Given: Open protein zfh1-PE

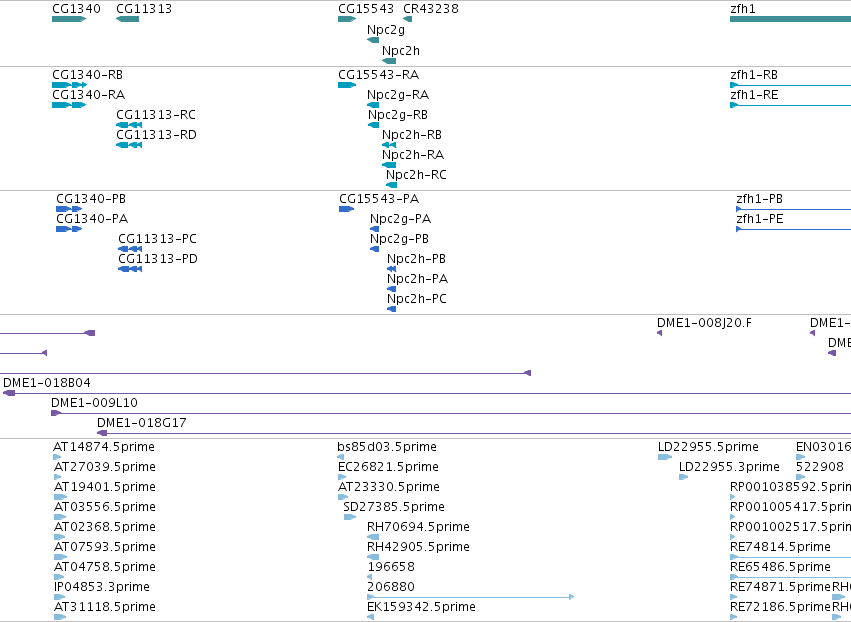Looking at the screenshot, I should click(760, 219).
